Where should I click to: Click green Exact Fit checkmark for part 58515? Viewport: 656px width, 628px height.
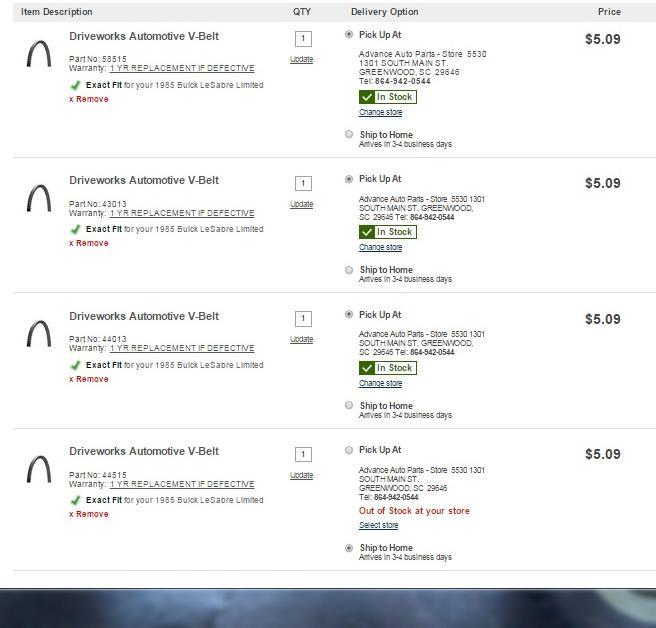pos(75,85)
